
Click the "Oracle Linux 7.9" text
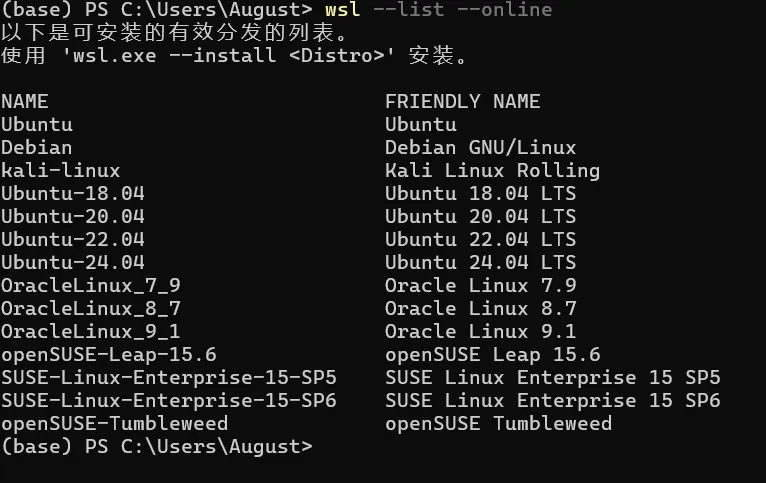pyautogui.click(x=480, y=286)
